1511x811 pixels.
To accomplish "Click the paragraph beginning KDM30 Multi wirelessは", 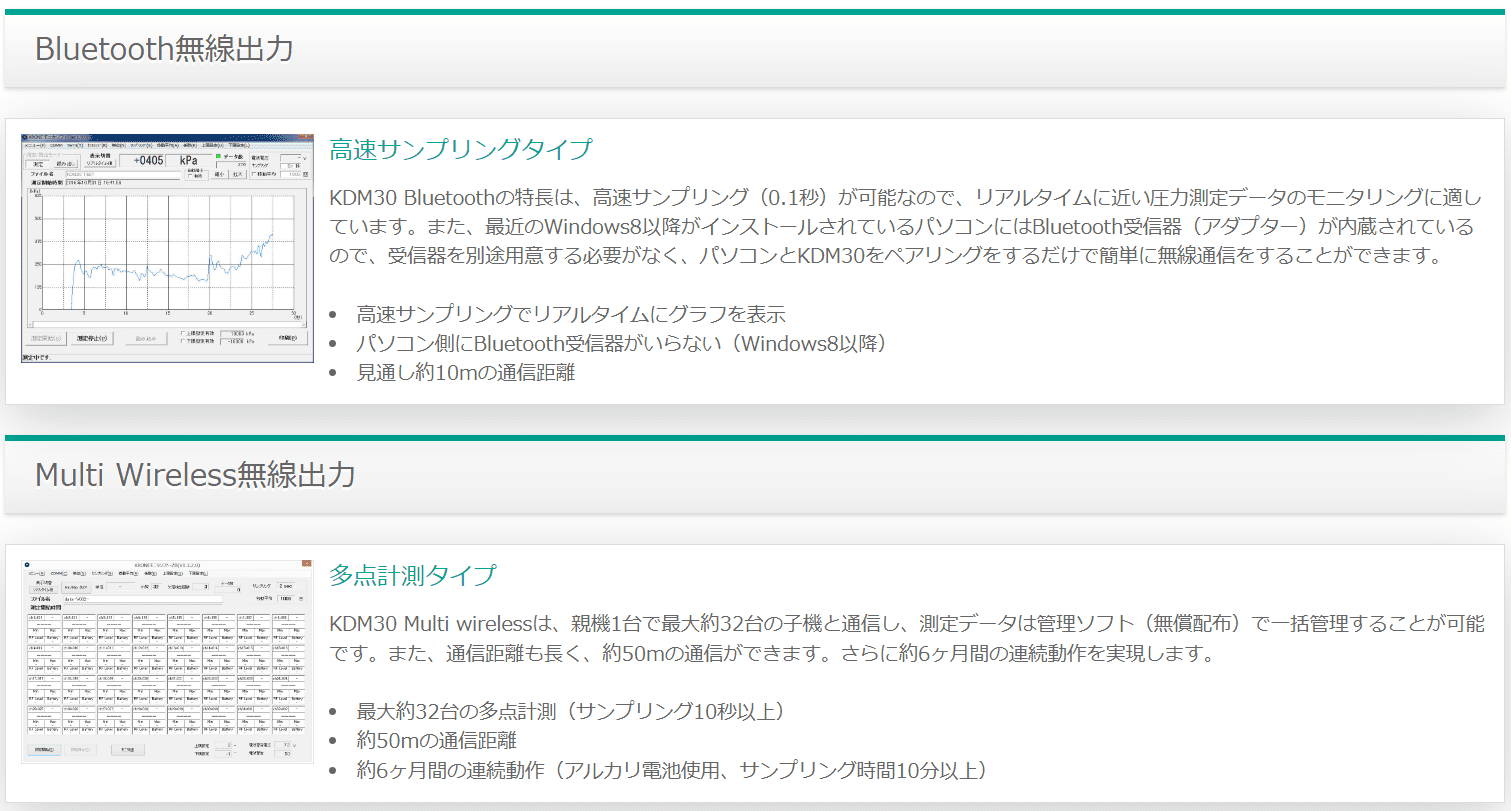I will click(x=907, y=640).
